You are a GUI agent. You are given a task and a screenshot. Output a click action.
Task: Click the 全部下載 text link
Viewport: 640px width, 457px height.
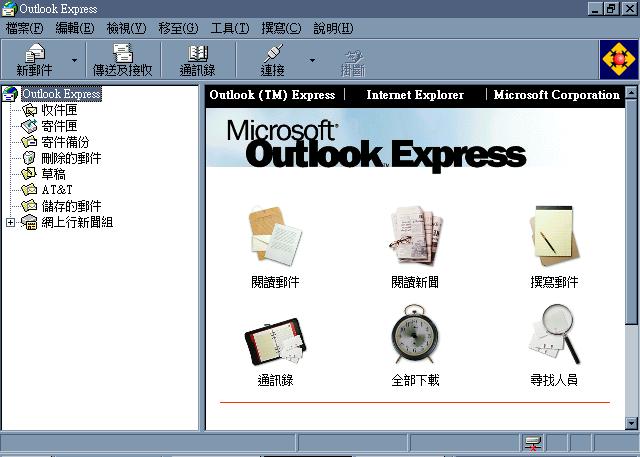415,380
